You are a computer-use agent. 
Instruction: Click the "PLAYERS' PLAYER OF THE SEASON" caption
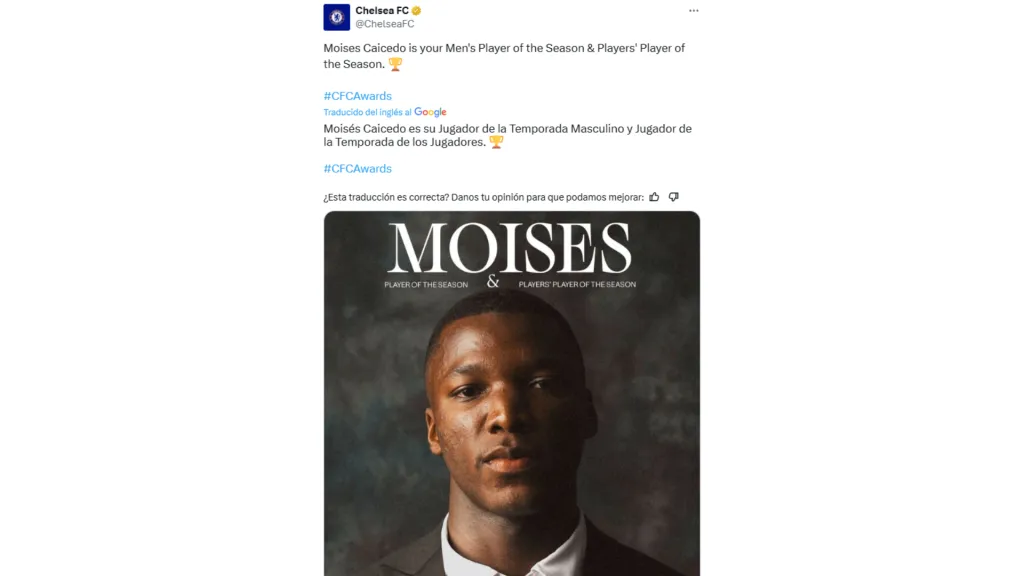click(x=577, y=285)
